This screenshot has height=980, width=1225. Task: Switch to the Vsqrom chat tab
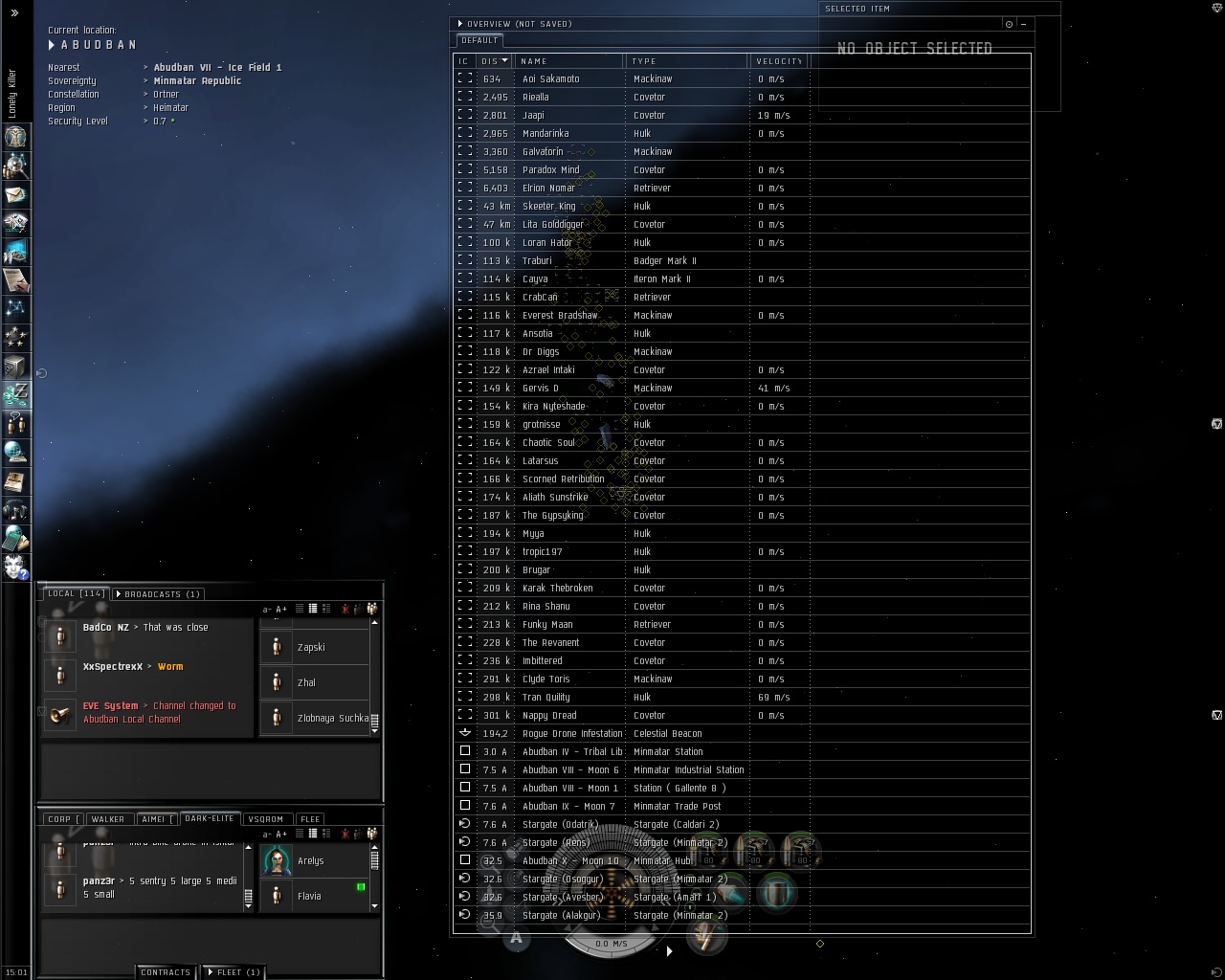pos(266,819)
